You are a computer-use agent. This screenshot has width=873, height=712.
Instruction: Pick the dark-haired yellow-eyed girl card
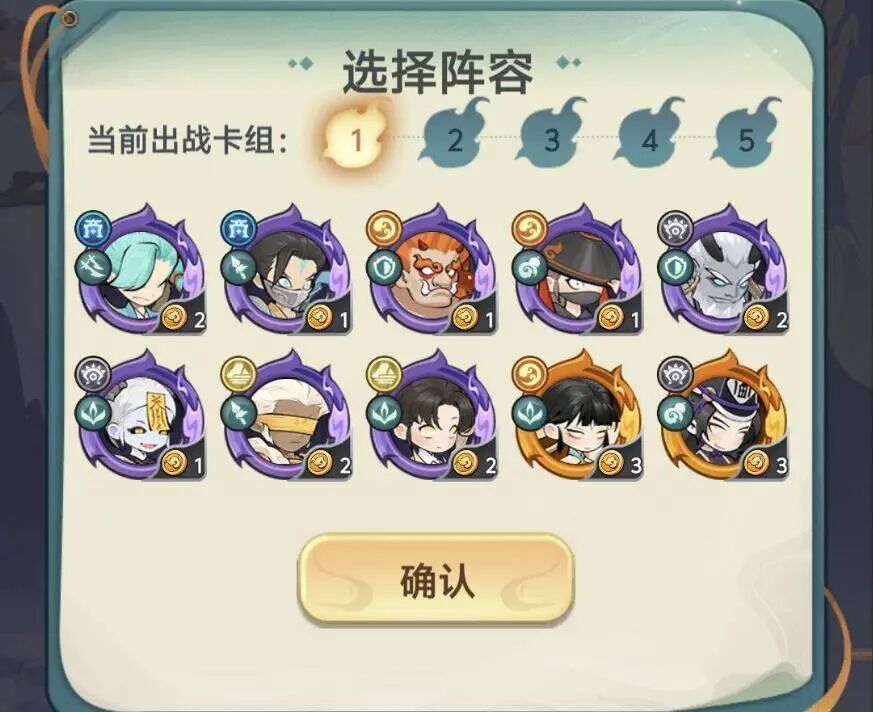click(x=433, y=416)
